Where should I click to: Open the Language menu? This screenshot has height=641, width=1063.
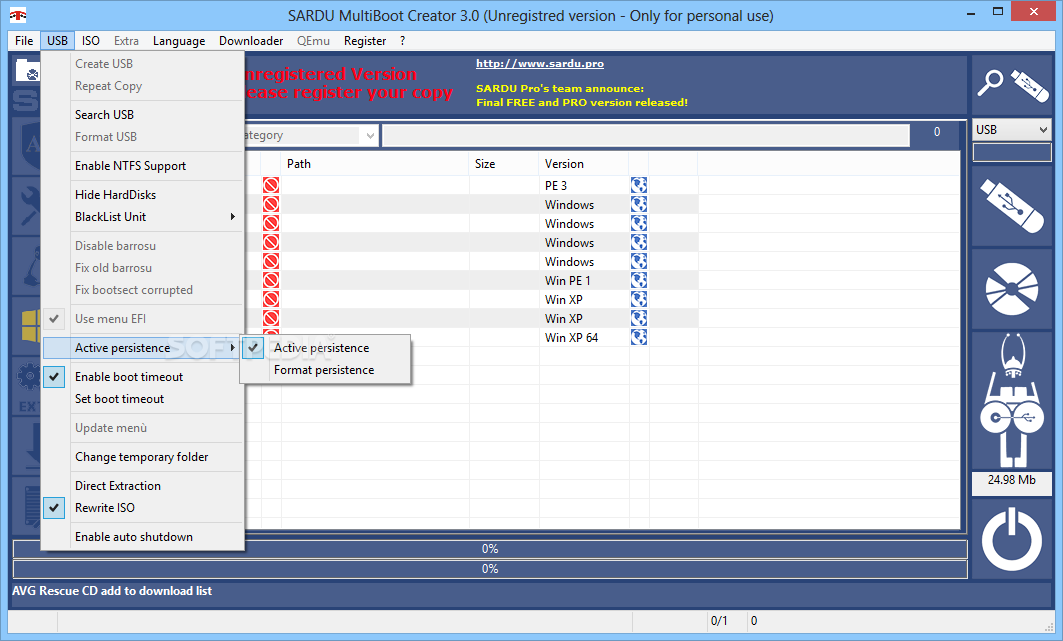tap(179, 41)
